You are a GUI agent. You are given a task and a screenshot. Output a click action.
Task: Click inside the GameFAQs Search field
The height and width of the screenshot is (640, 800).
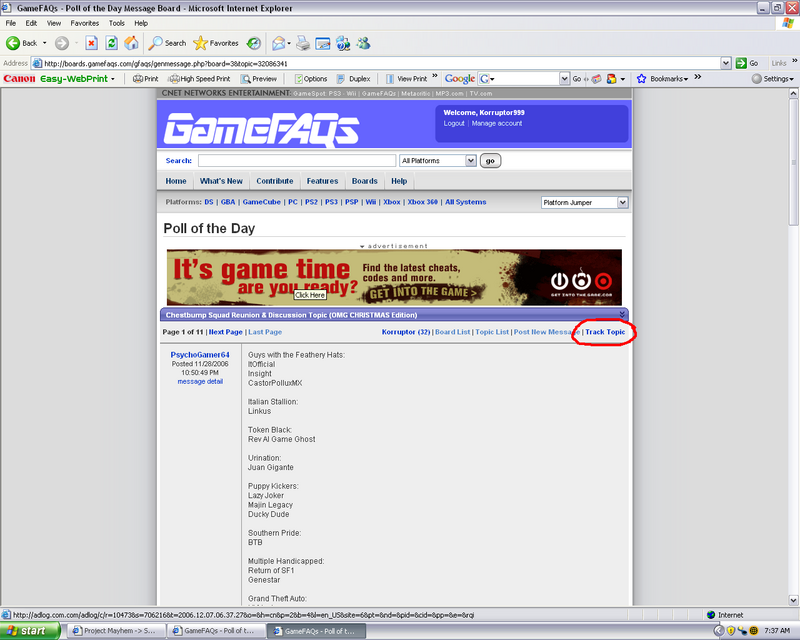(296, 160)
